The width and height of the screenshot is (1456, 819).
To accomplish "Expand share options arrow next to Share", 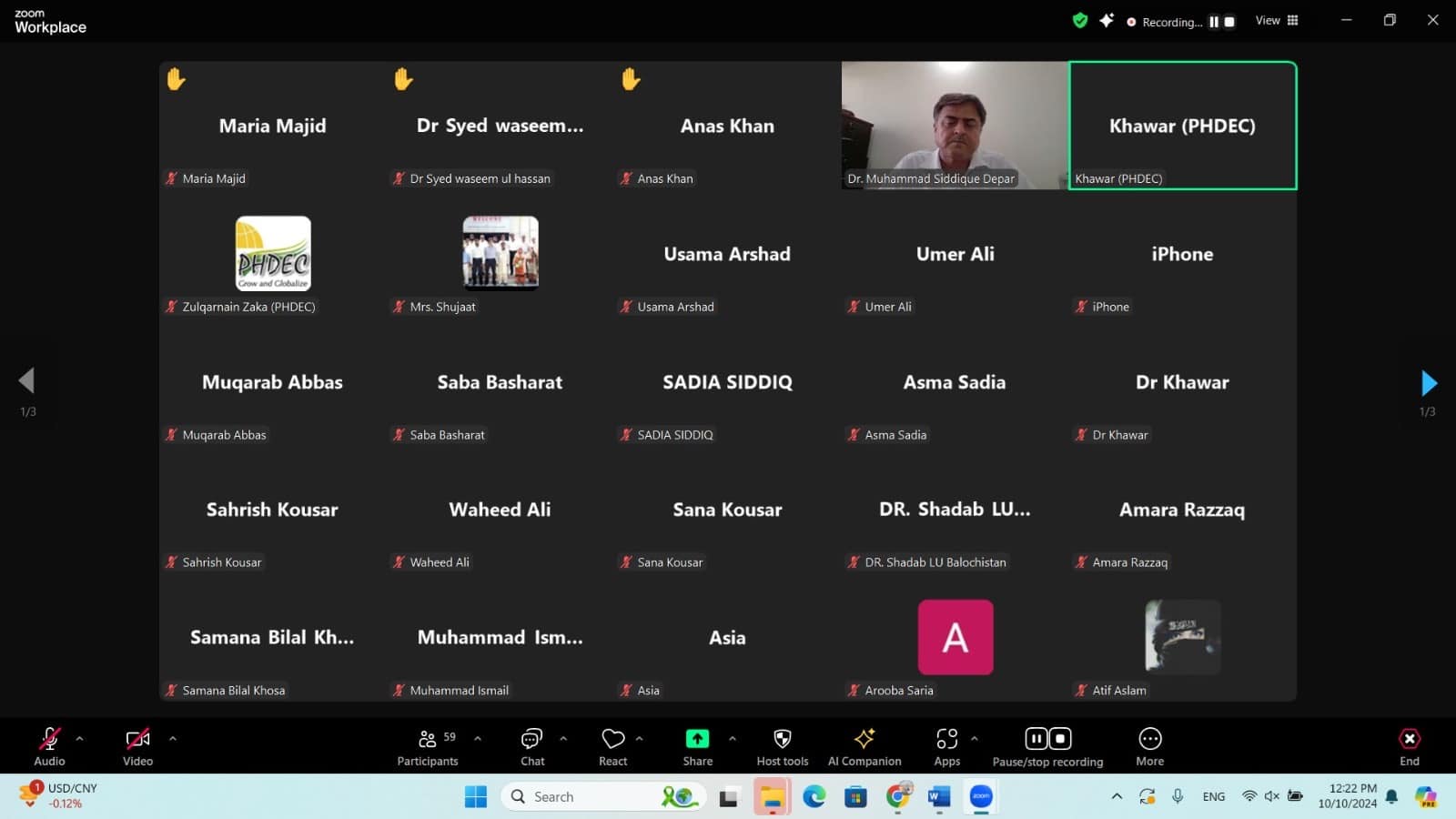I will (x=733, y=739).
